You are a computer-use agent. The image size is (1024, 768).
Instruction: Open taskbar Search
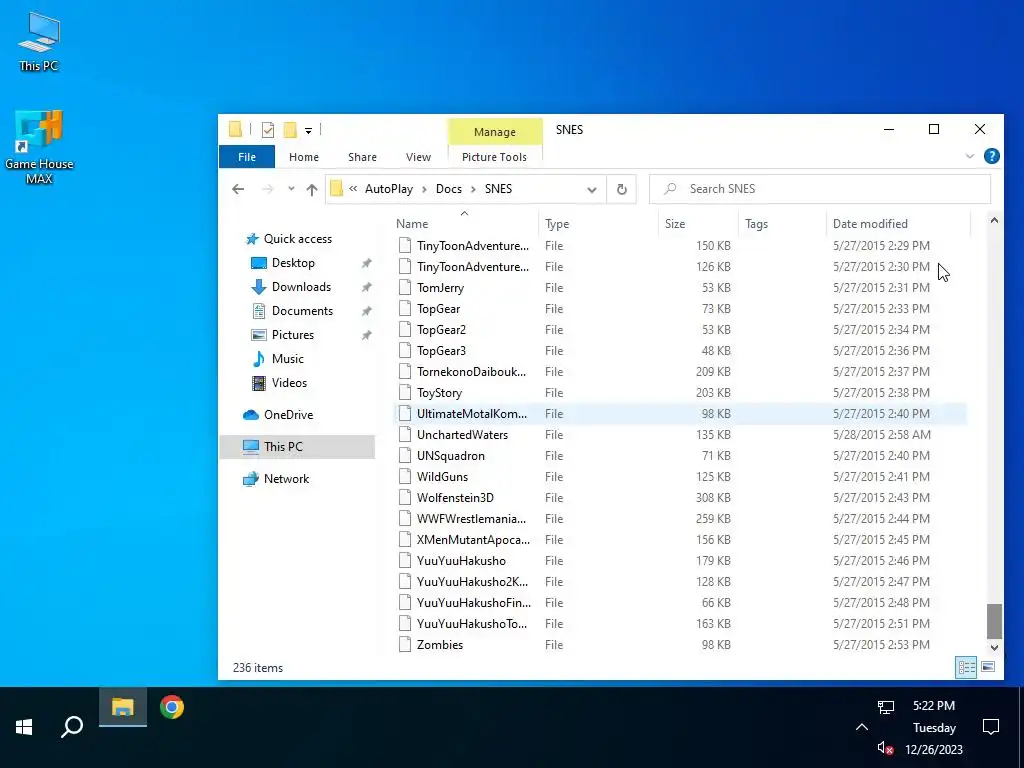(x=72, y=728)
